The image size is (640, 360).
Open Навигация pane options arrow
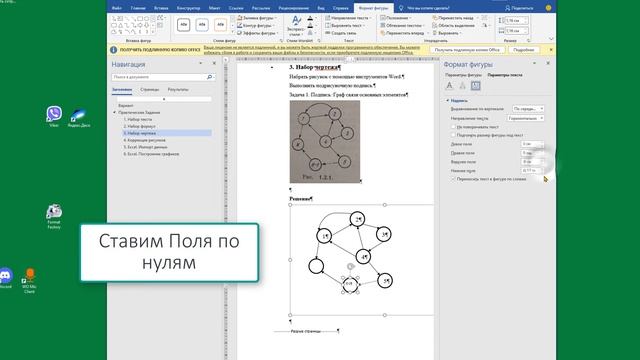[200, 63]
